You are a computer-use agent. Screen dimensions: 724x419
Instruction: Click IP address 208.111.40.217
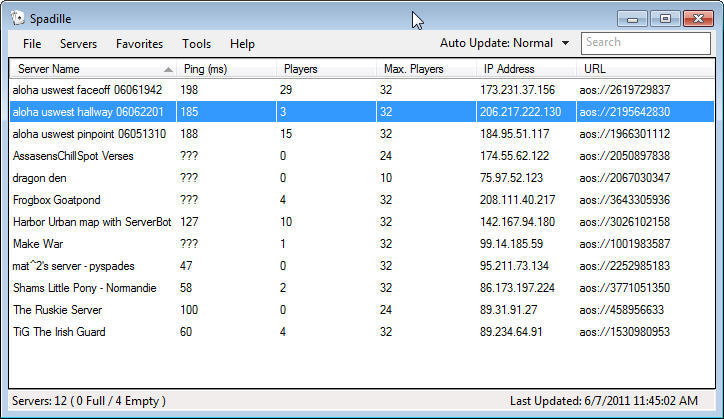click(x=517, y=200)
